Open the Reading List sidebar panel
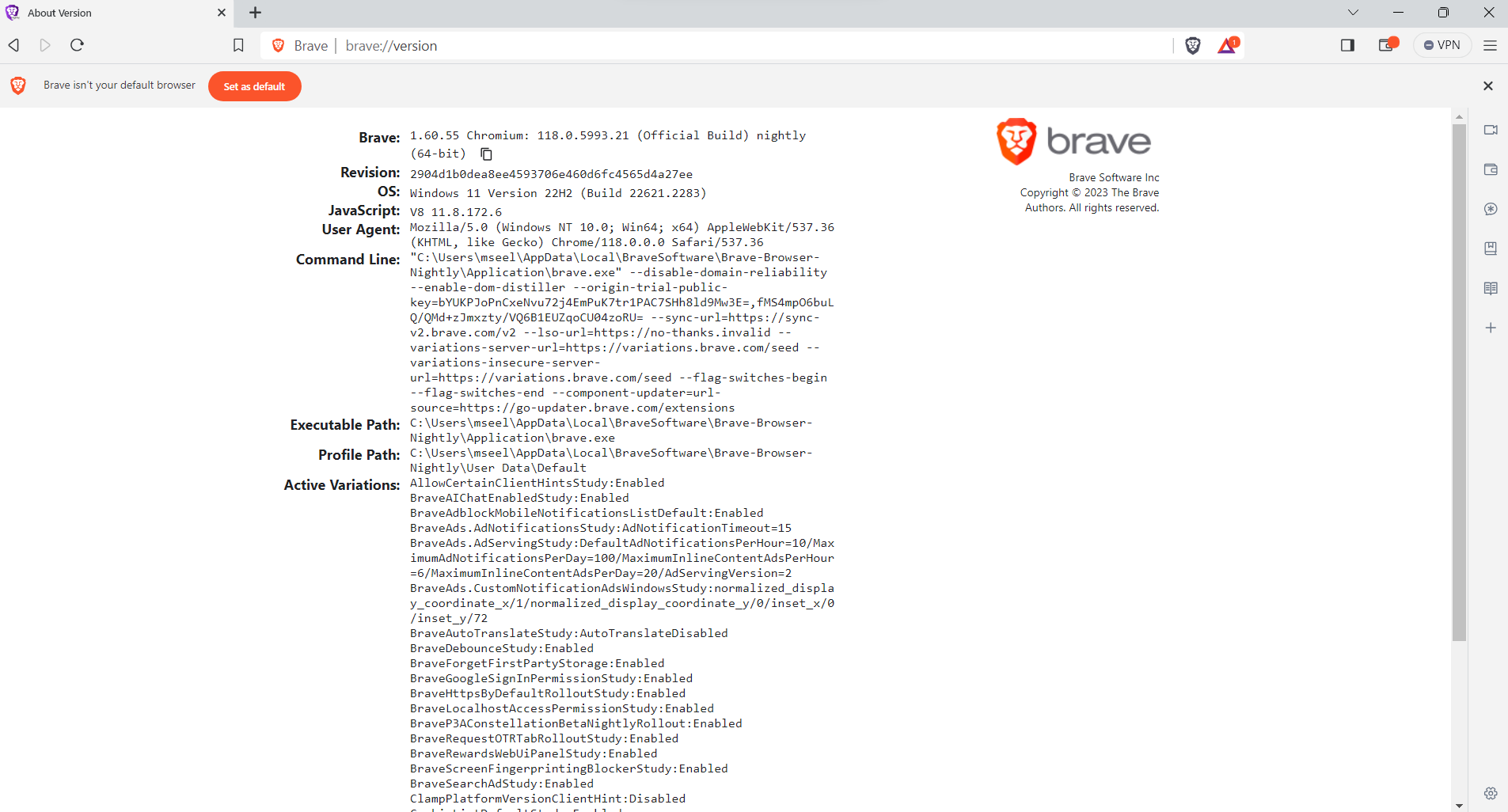The image size is (1508, 812). pyautogui.click(x=1491, y=288)
